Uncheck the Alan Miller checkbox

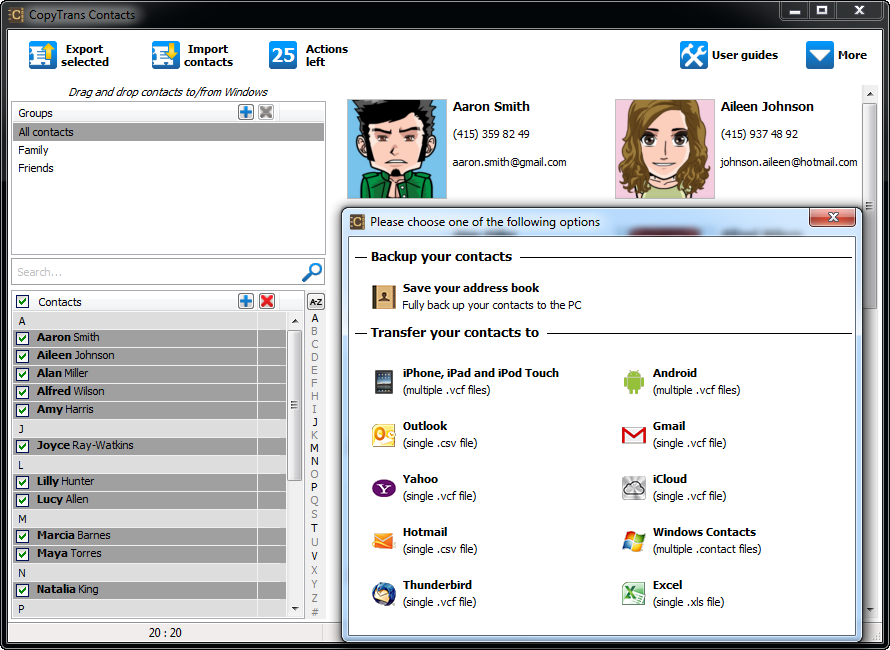[23, 374]
